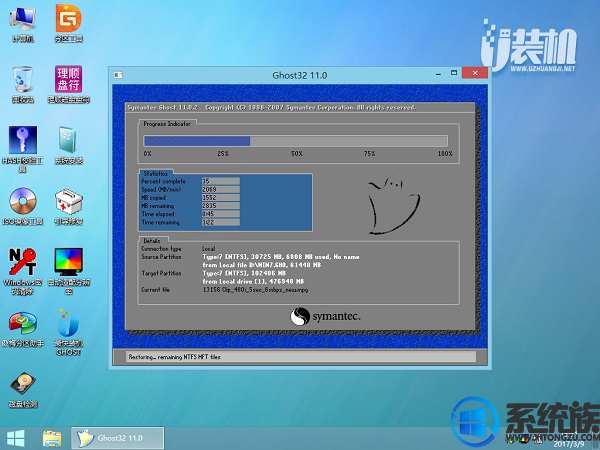The width and height of the screenshot is (600, 450).
Task: Open the Recycle Bin on desktop
Action: pos(22,80)
